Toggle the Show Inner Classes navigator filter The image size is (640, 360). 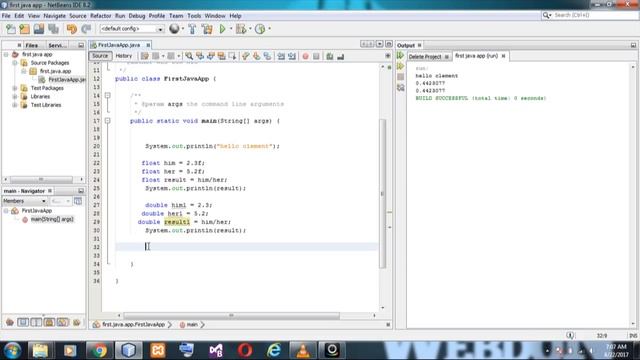pos(63,322)
